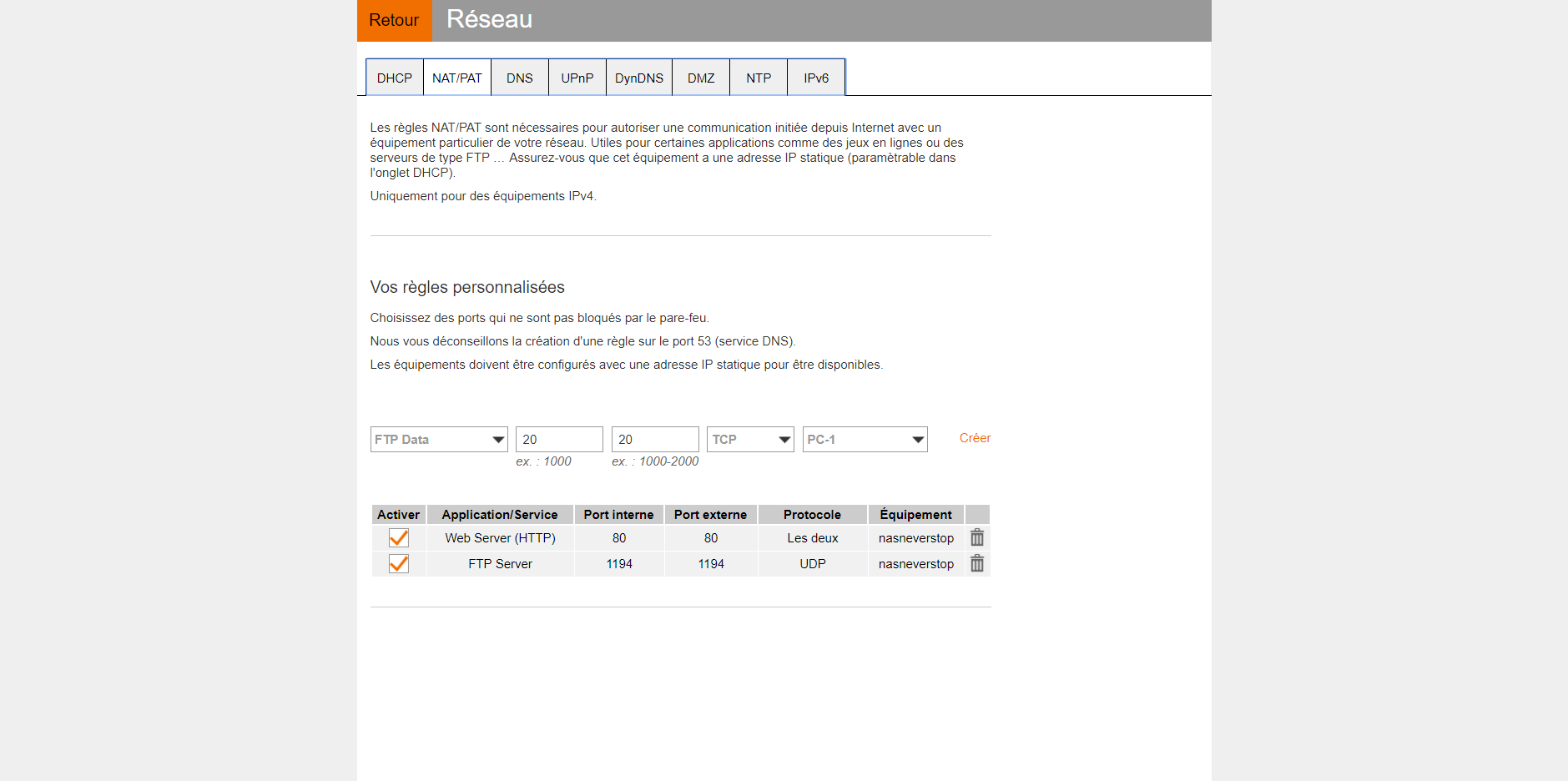The width and height of the screenshot is (1568, 781).
Task: Select the NAT/PAT tab
Action: 457,78
